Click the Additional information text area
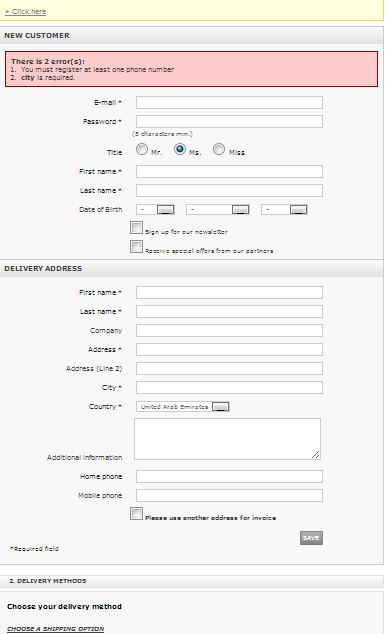389x634 pixels. coord(227,439)
